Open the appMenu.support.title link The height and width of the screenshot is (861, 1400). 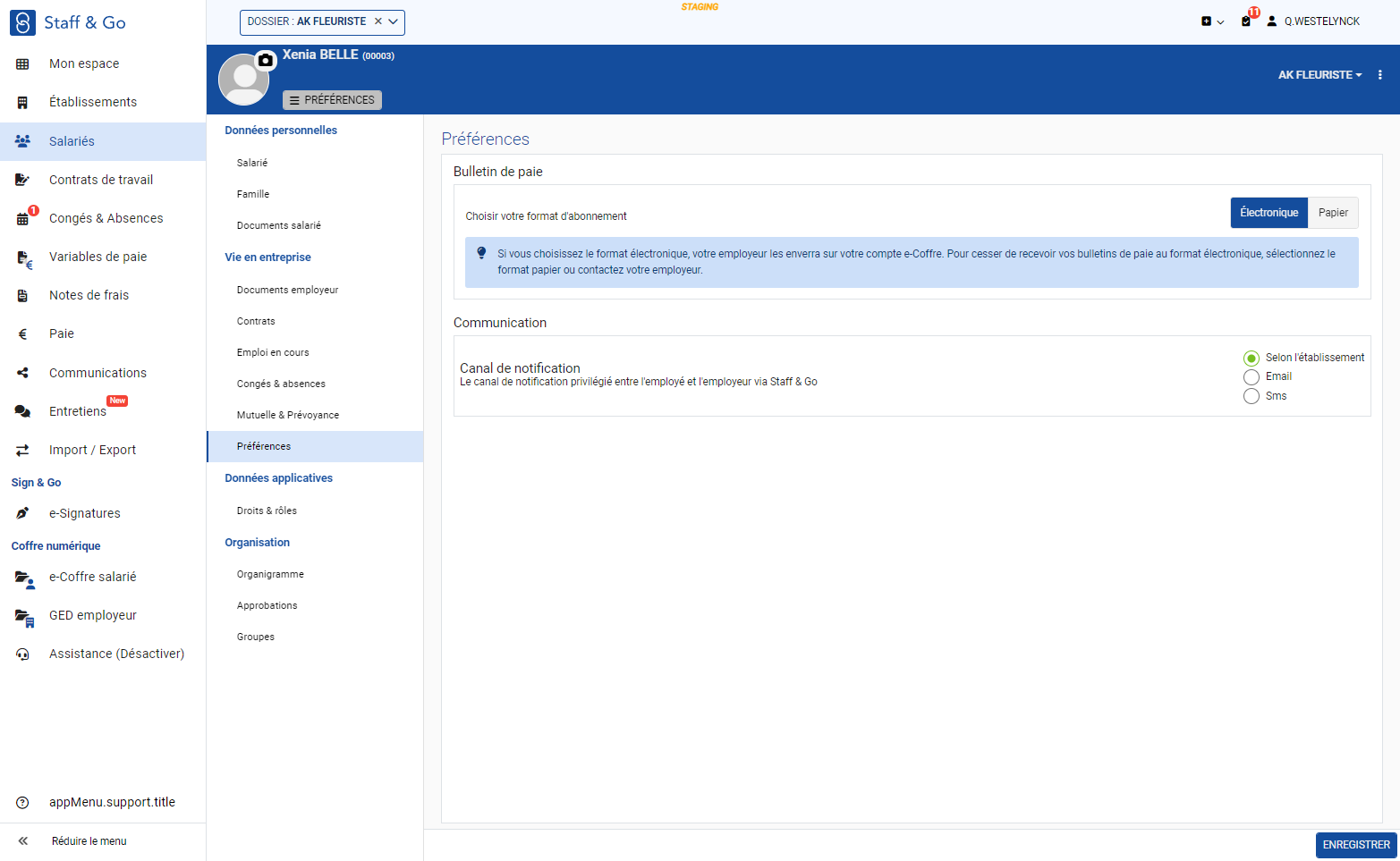point(112,802)
